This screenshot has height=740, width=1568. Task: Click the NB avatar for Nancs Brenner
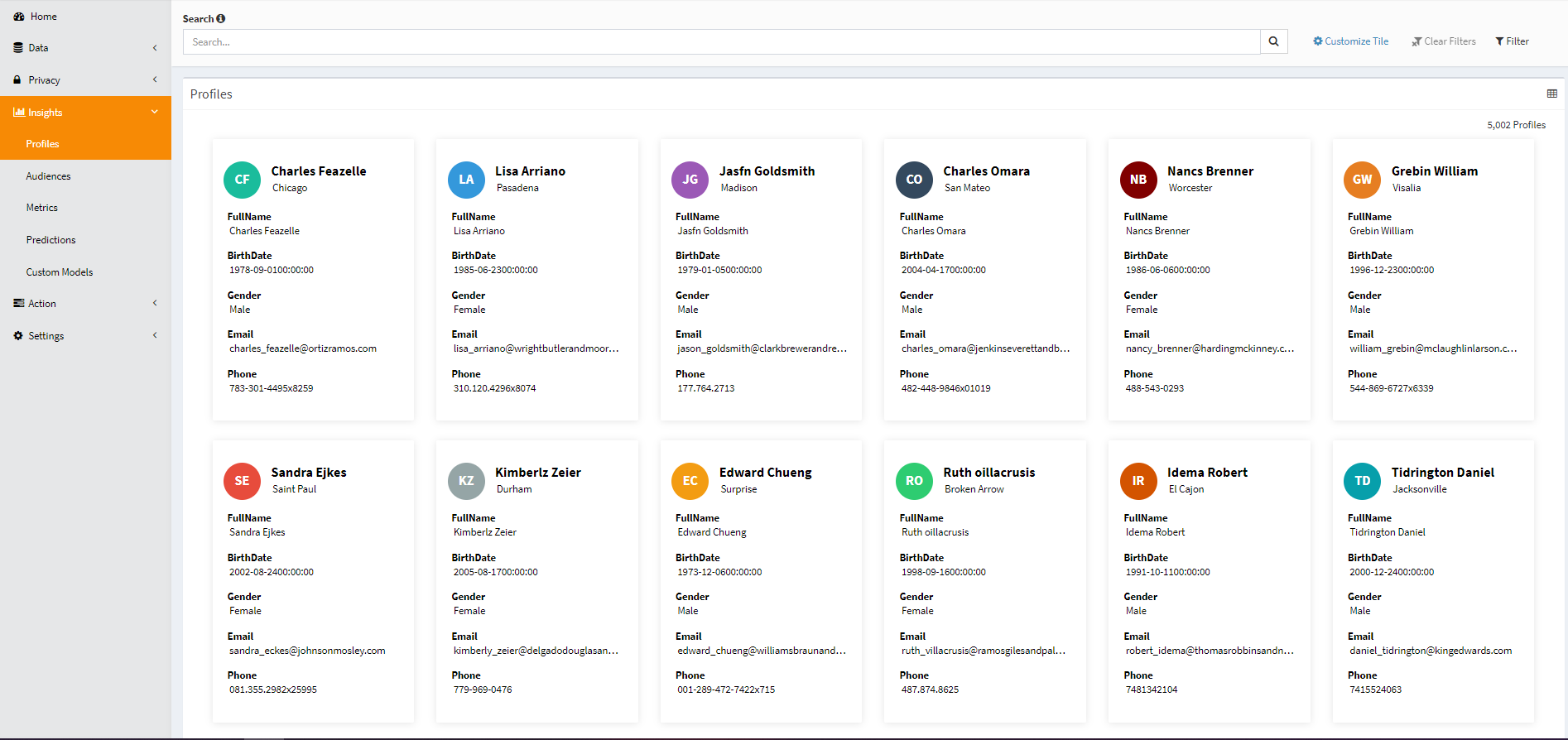pos(1138,180)
